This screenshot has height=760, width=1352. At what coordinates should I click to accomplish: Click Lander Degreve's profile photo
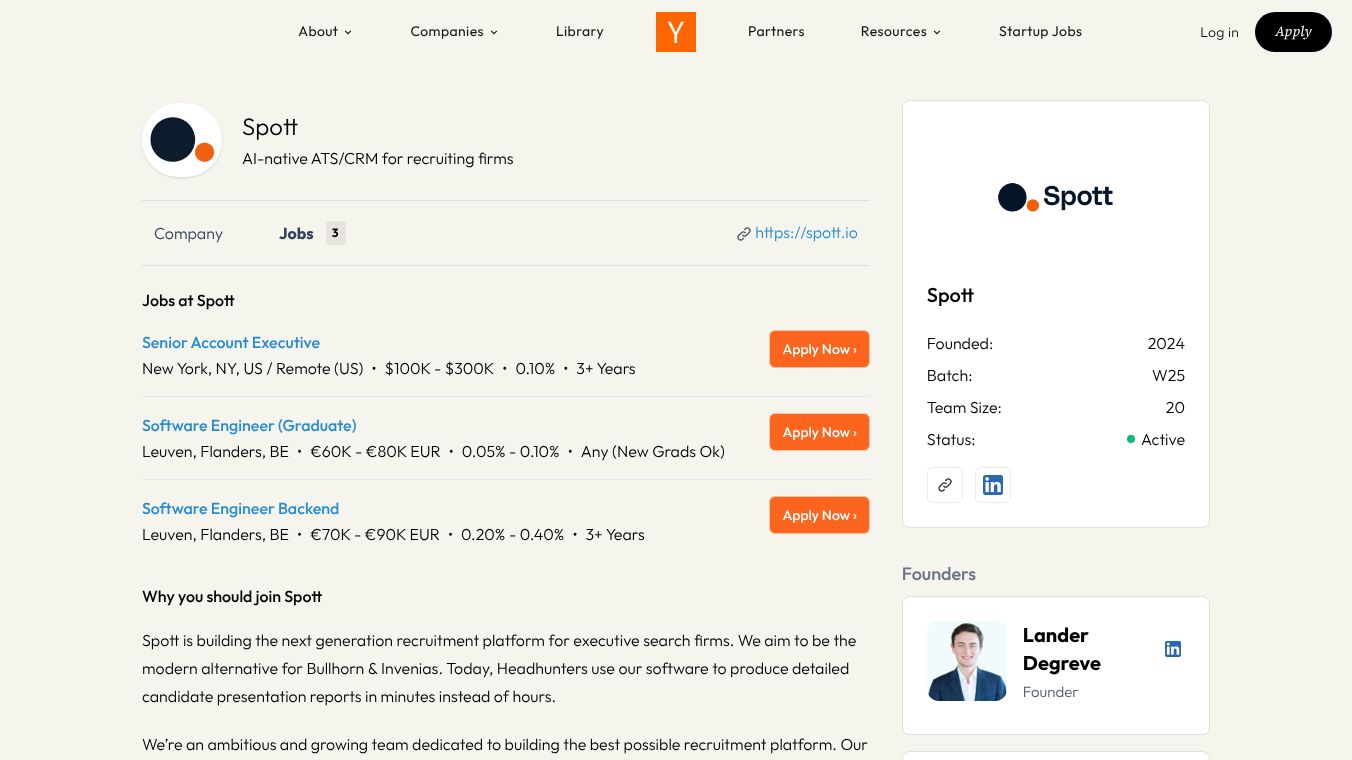[966, 661]
